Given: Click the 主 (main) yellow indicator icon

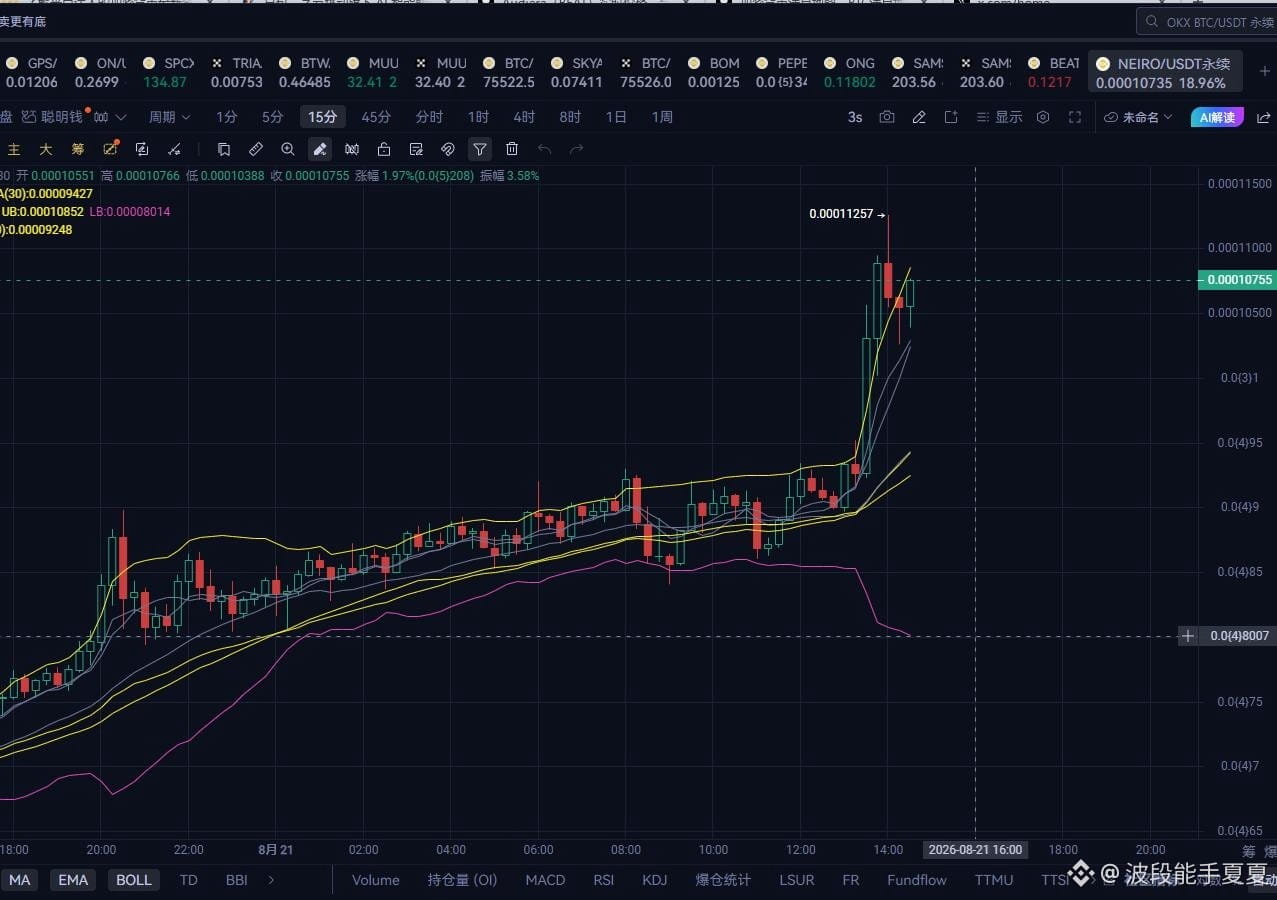Looking at the screenshot, I should pos(14,149).
